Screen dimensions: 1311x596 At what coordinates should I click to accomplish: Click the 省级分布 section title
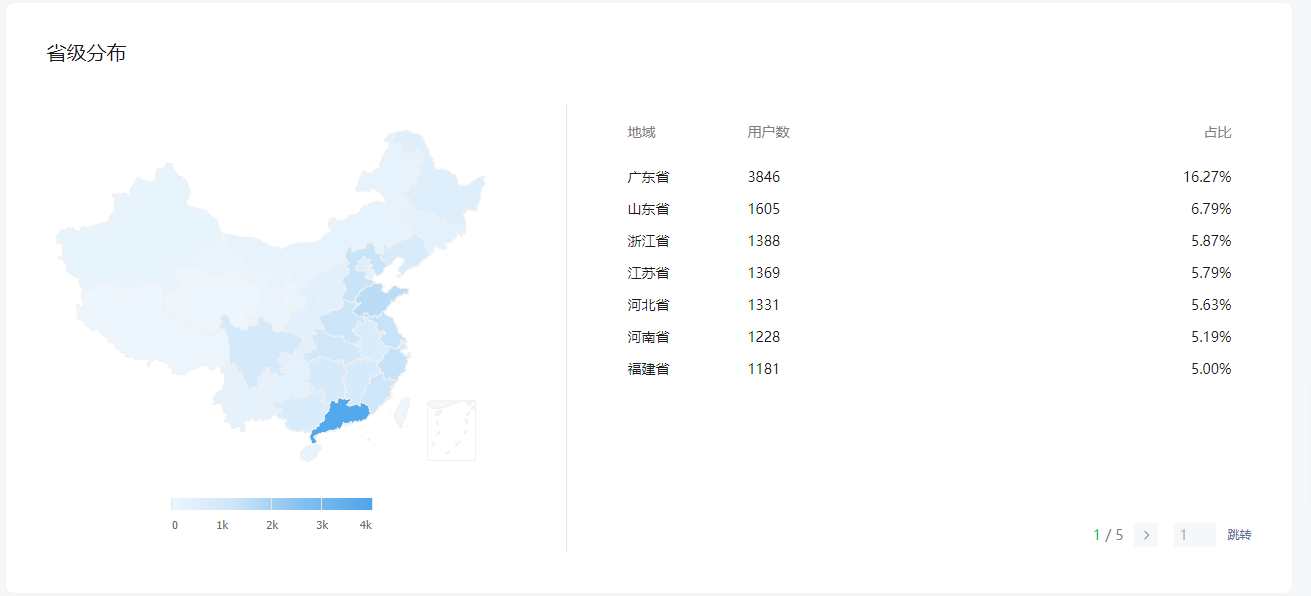[86, 54]
